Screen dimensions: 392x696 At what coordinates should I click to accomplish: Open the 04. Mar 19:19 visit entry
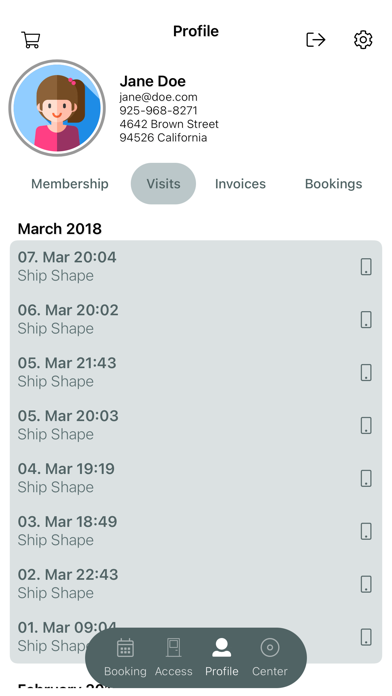click(196, 478)
